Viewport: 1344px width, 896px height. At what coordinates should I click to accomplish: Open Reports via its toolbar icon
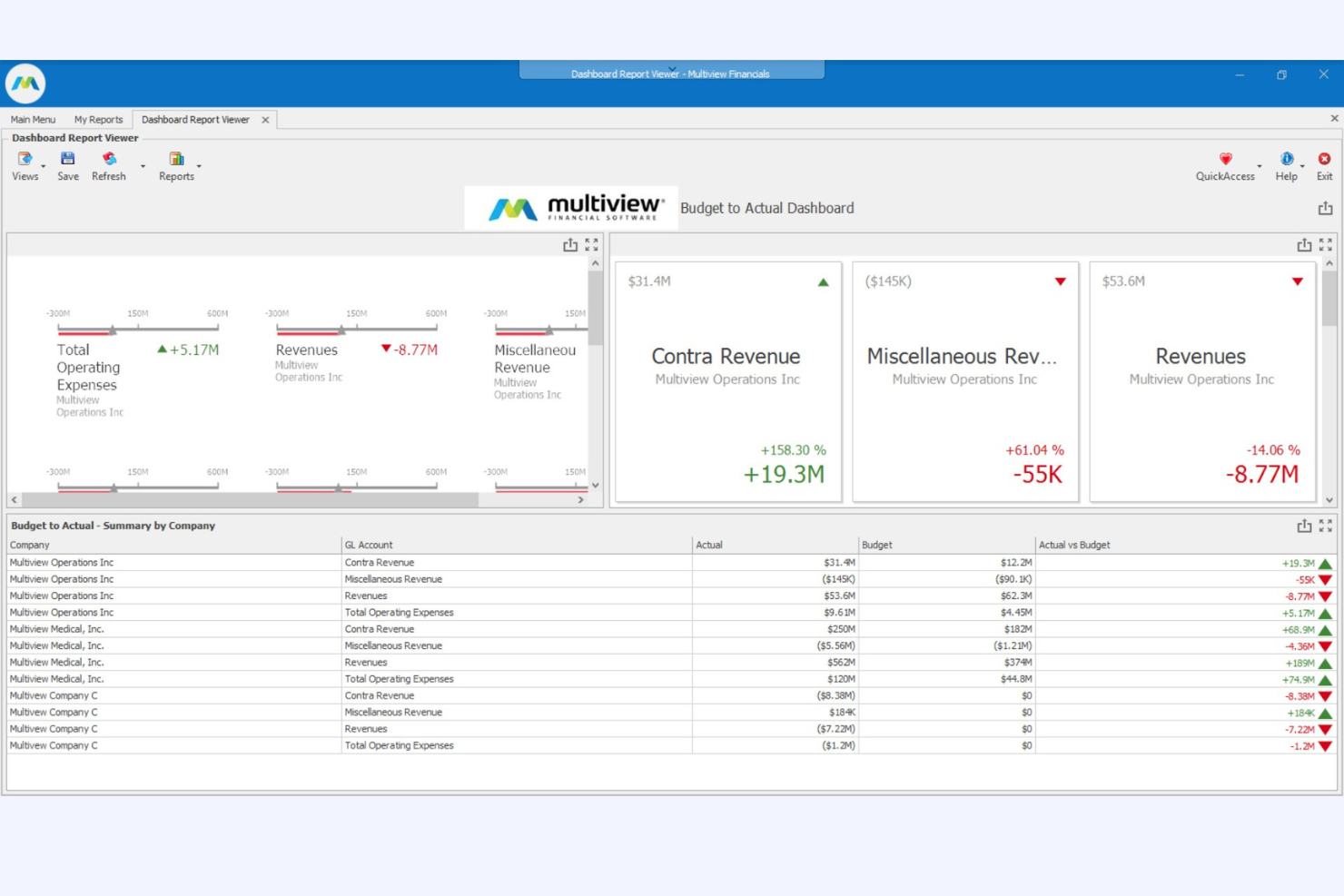tap(174, 160)
